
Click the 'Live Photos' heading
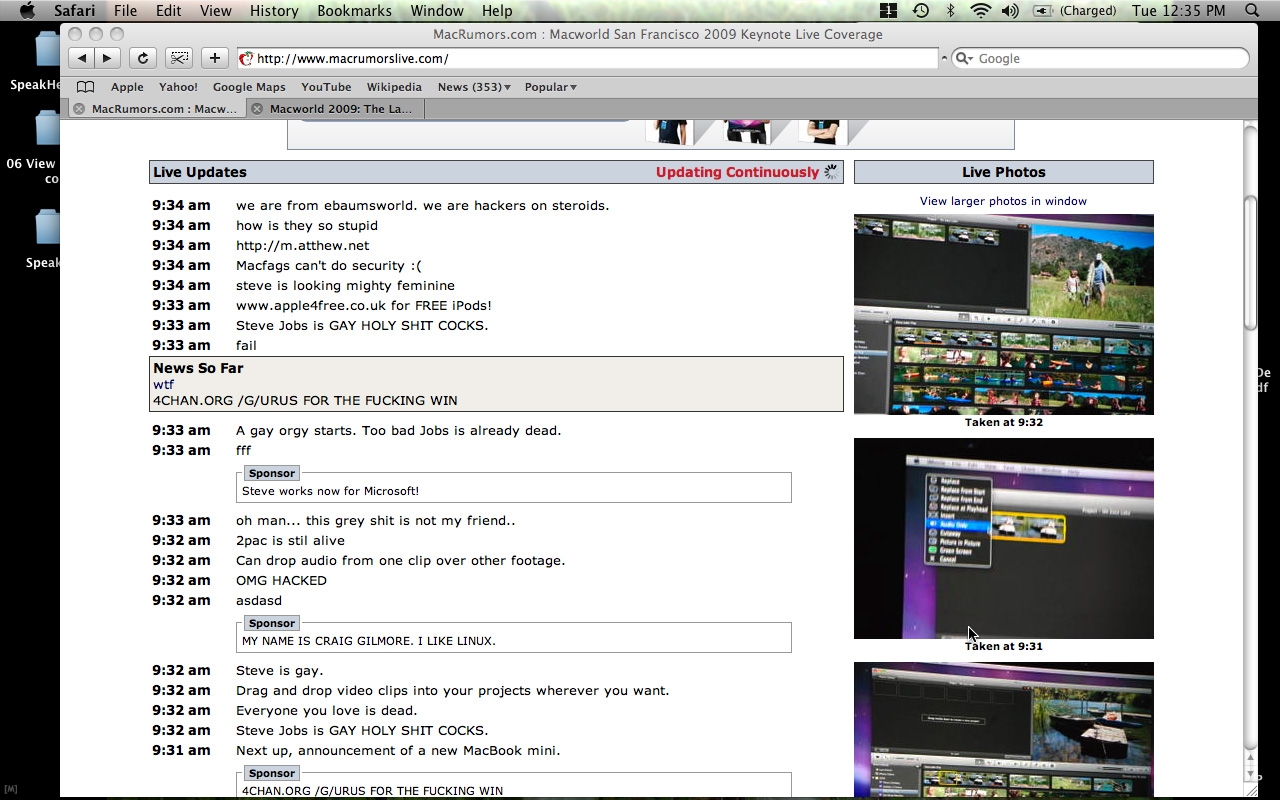pyautogui.click(x=1004, y=172)
